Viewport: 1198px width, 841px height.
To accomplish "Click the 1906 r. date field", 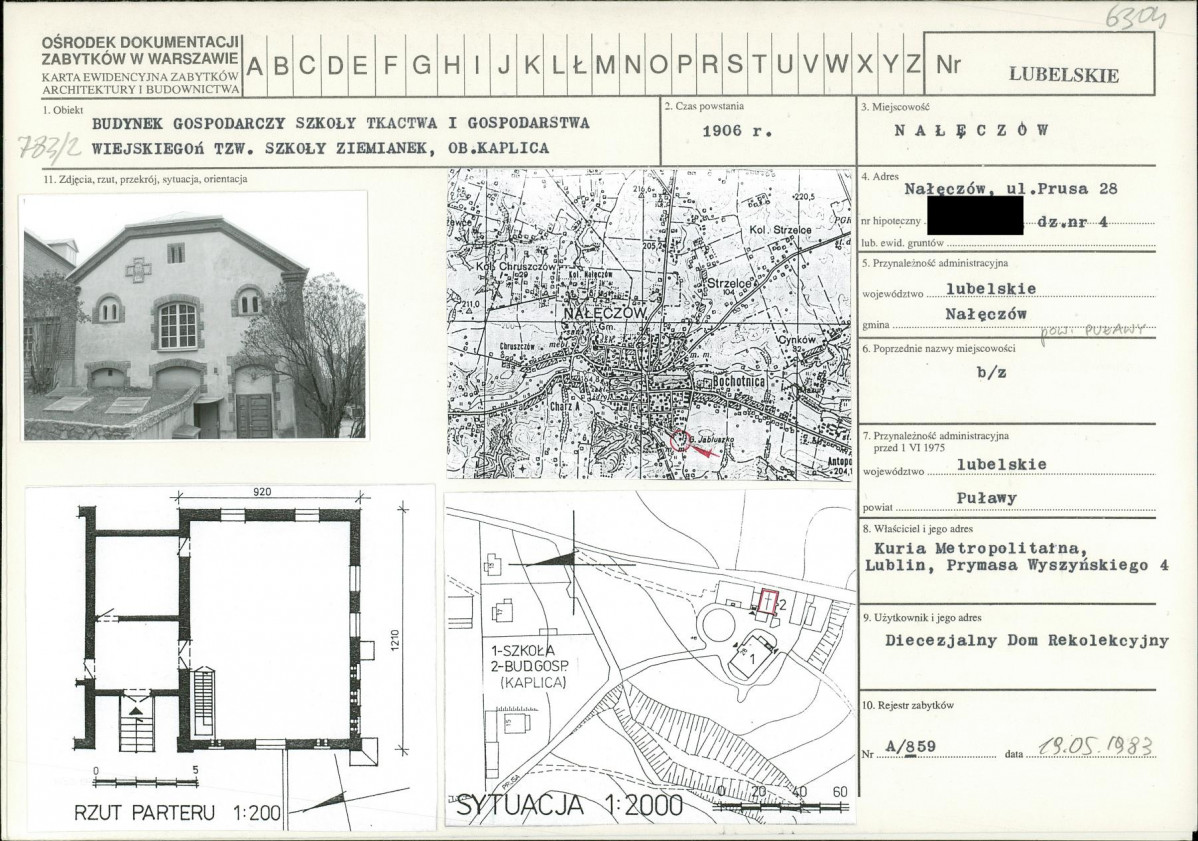I will click(737, 131).
